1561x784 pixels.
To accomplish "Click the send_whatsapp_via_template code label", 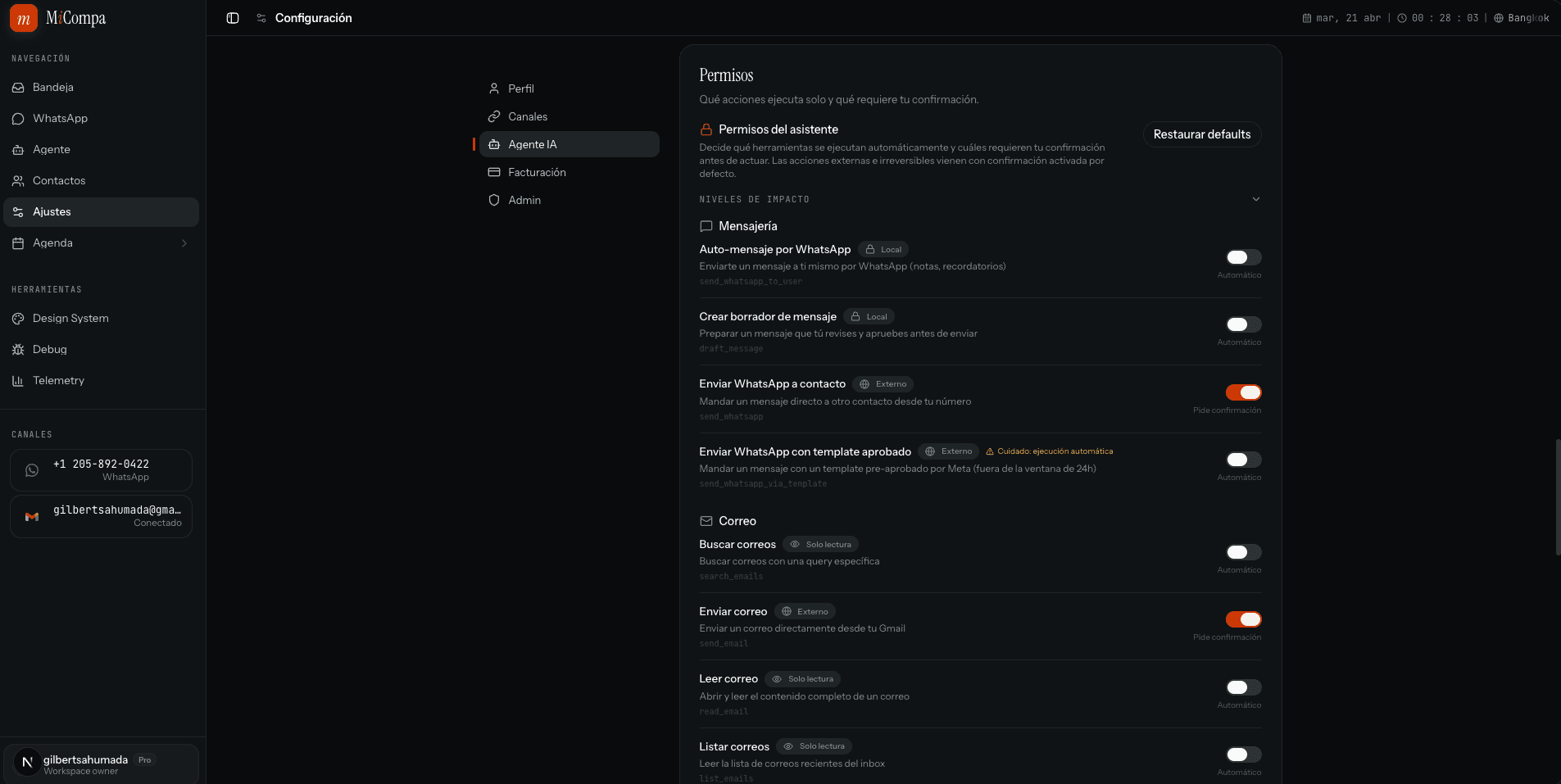I will 763,484.
